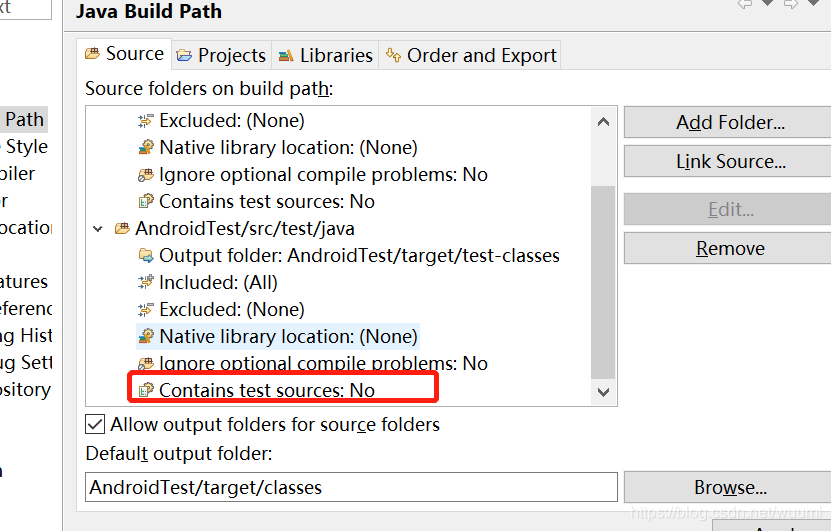Click the AndroidTest/src/test/java source folder icon

tap(122, 229)
